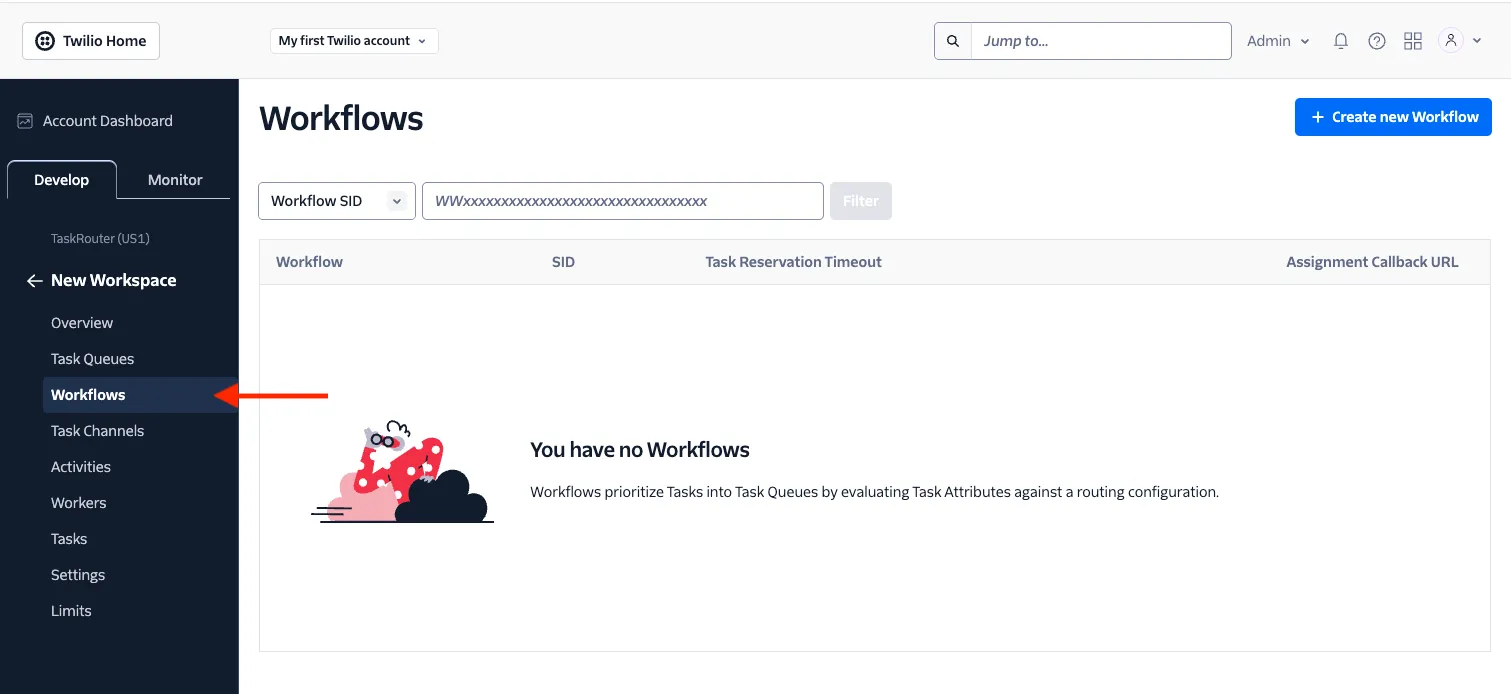
Task: Click the Filter button
Action: click(x=861, y=201)
